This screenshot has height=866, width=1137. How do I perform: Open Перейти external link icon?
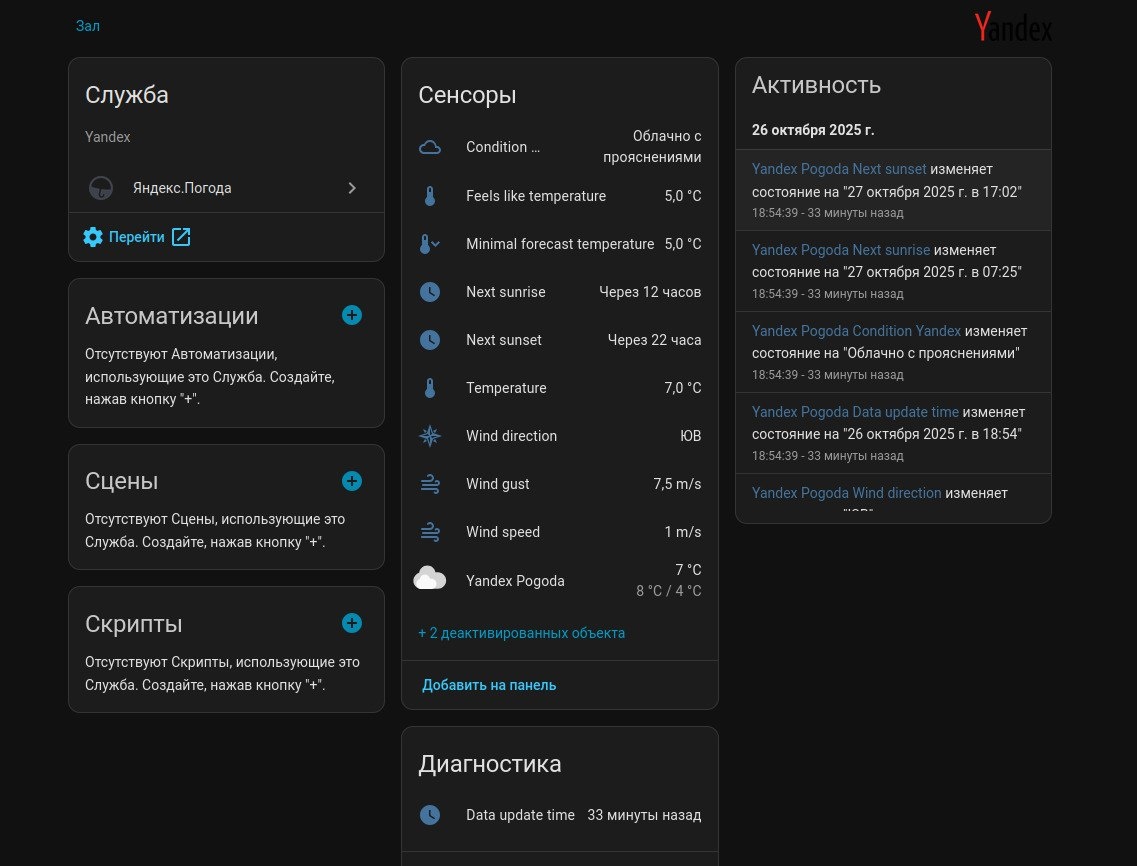click(181, 237)
